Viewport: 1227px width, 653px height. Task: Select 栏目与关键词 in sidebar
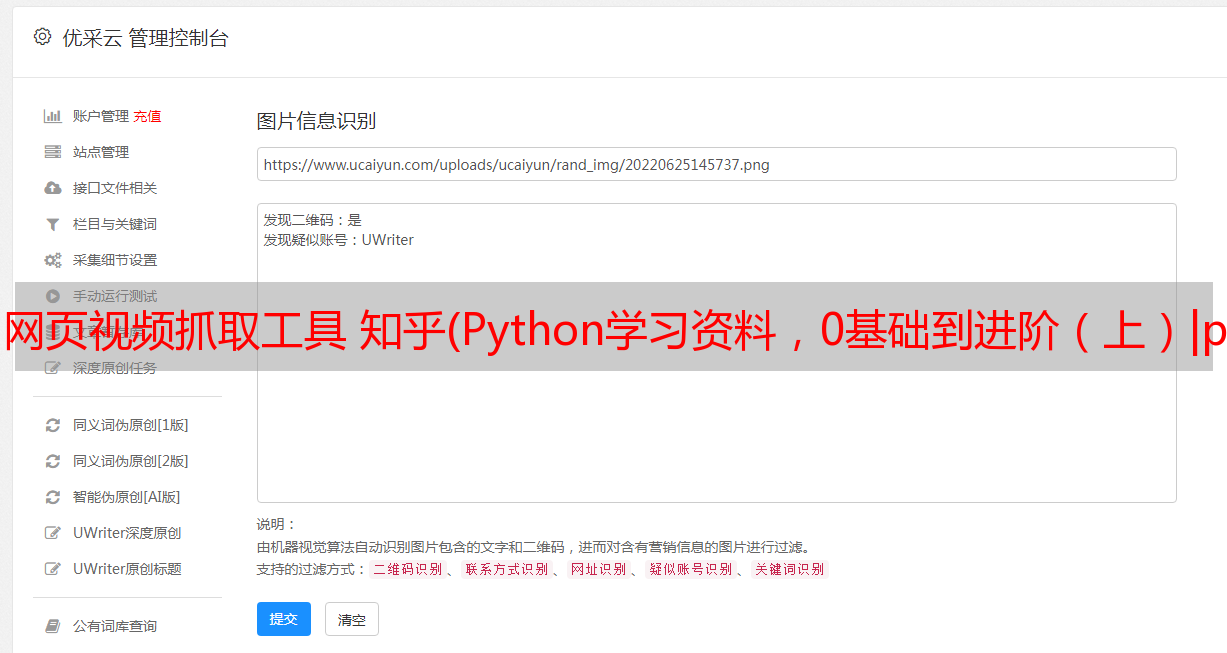click(115, 224)
